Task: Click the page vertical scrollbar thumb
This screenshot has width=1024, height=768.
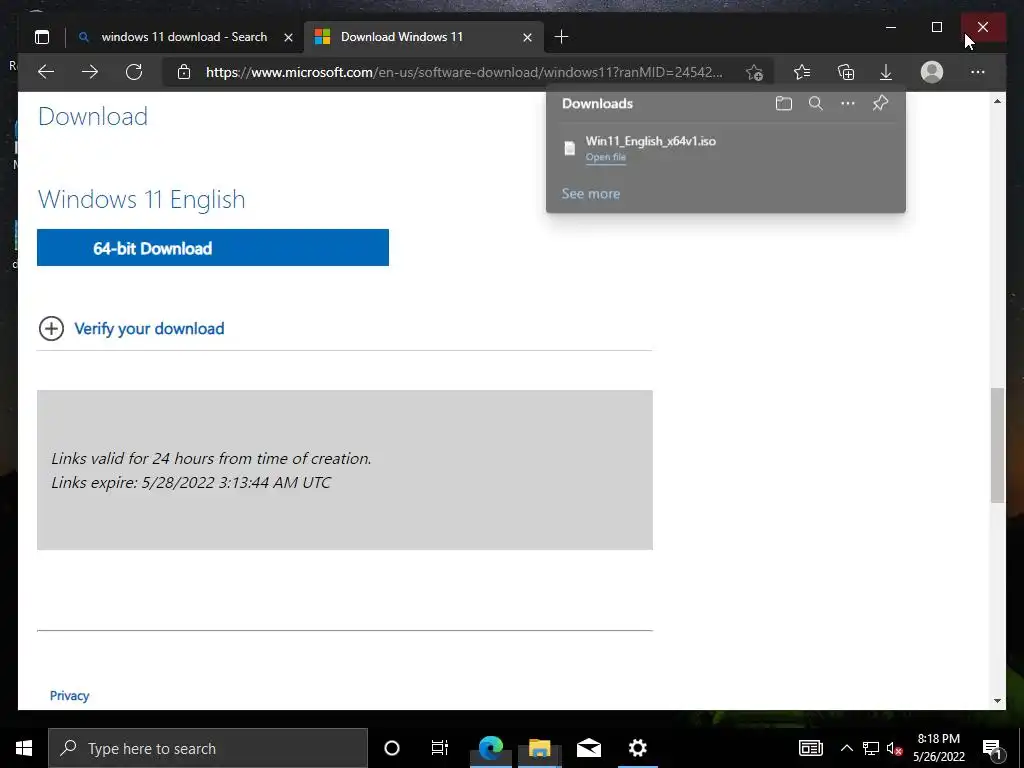Action: 997,445
